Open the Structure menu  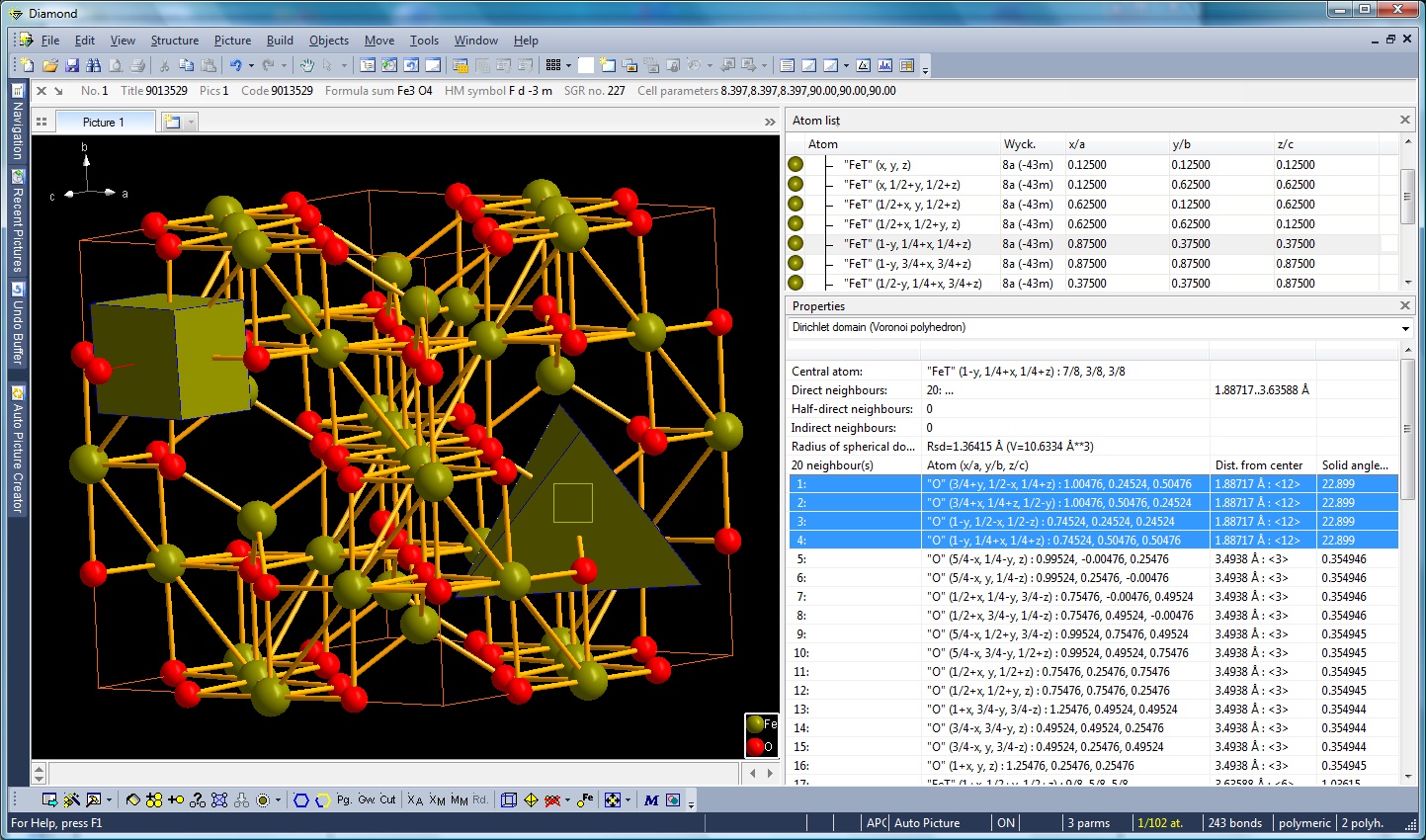click(174, 41)
